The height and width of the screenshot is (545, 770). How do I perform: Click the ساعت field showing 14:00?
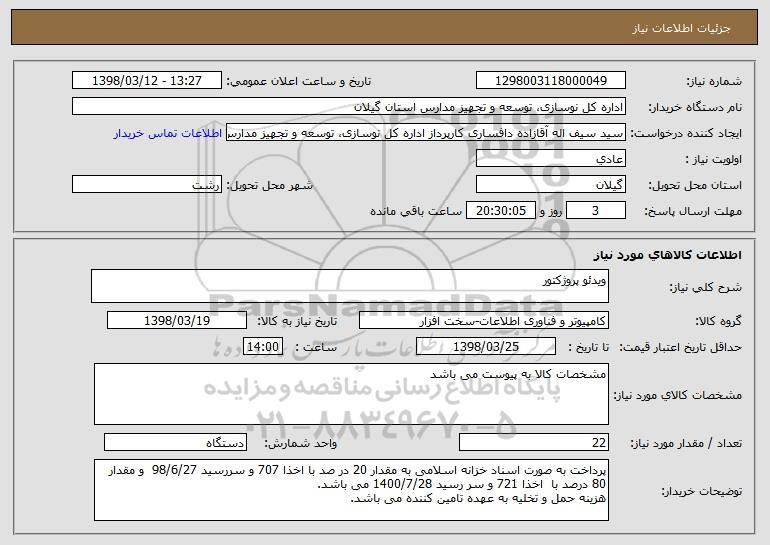263,347
